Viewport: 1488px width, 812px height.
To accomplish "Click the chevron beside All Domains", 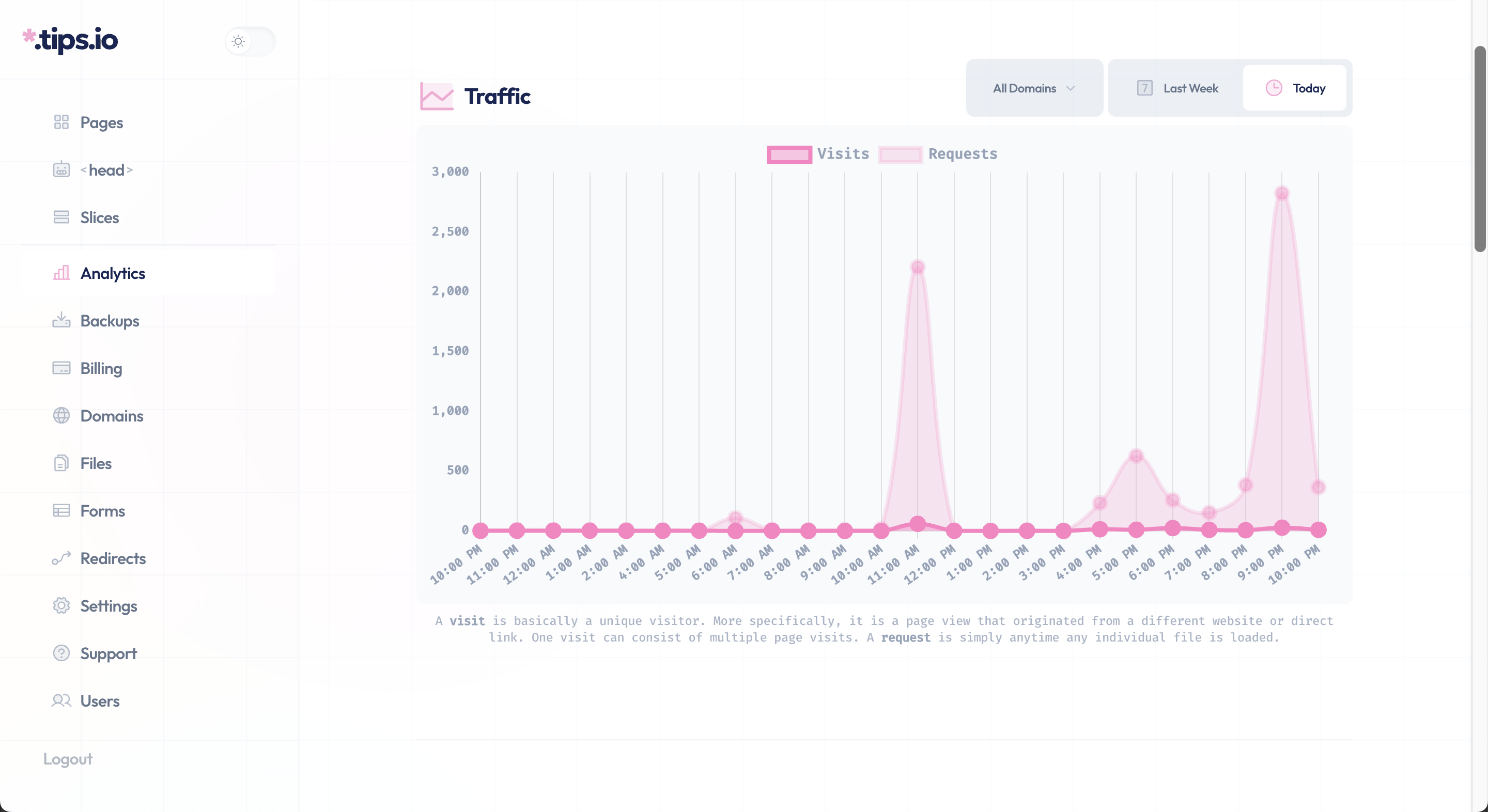I will [1070, 88].
